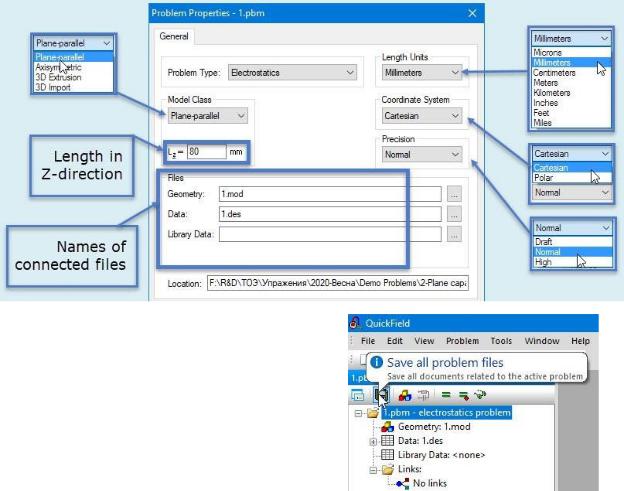Expand the Data: 1.des tree node
624x491 pixels.
click(373, 442)
